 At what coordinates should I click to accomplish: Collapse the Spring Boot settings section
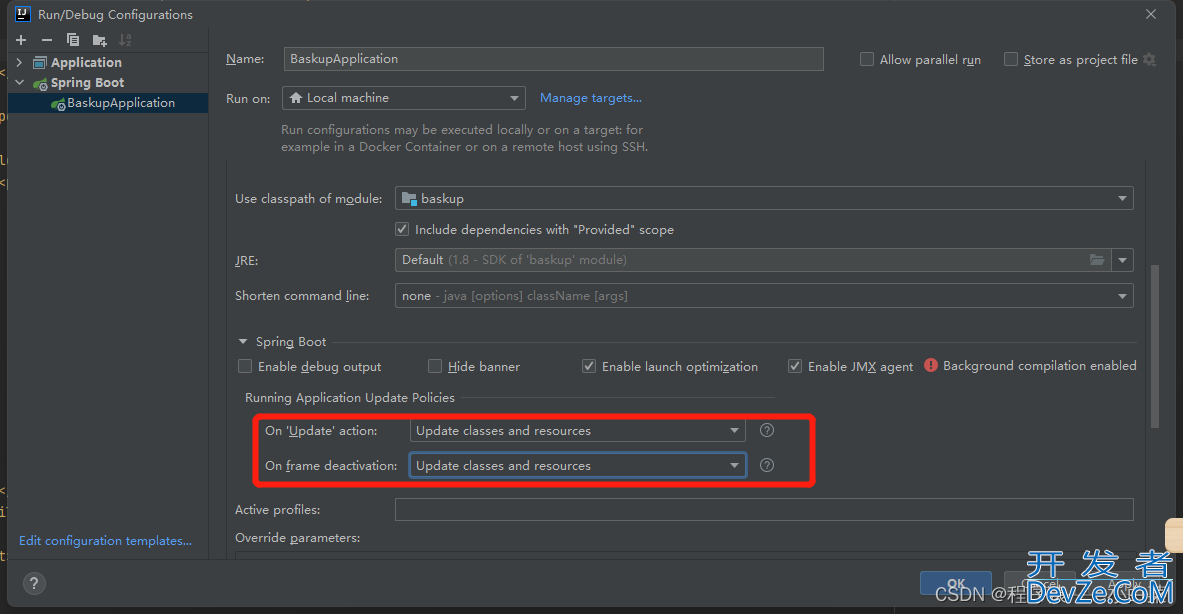tap(243, 342)
